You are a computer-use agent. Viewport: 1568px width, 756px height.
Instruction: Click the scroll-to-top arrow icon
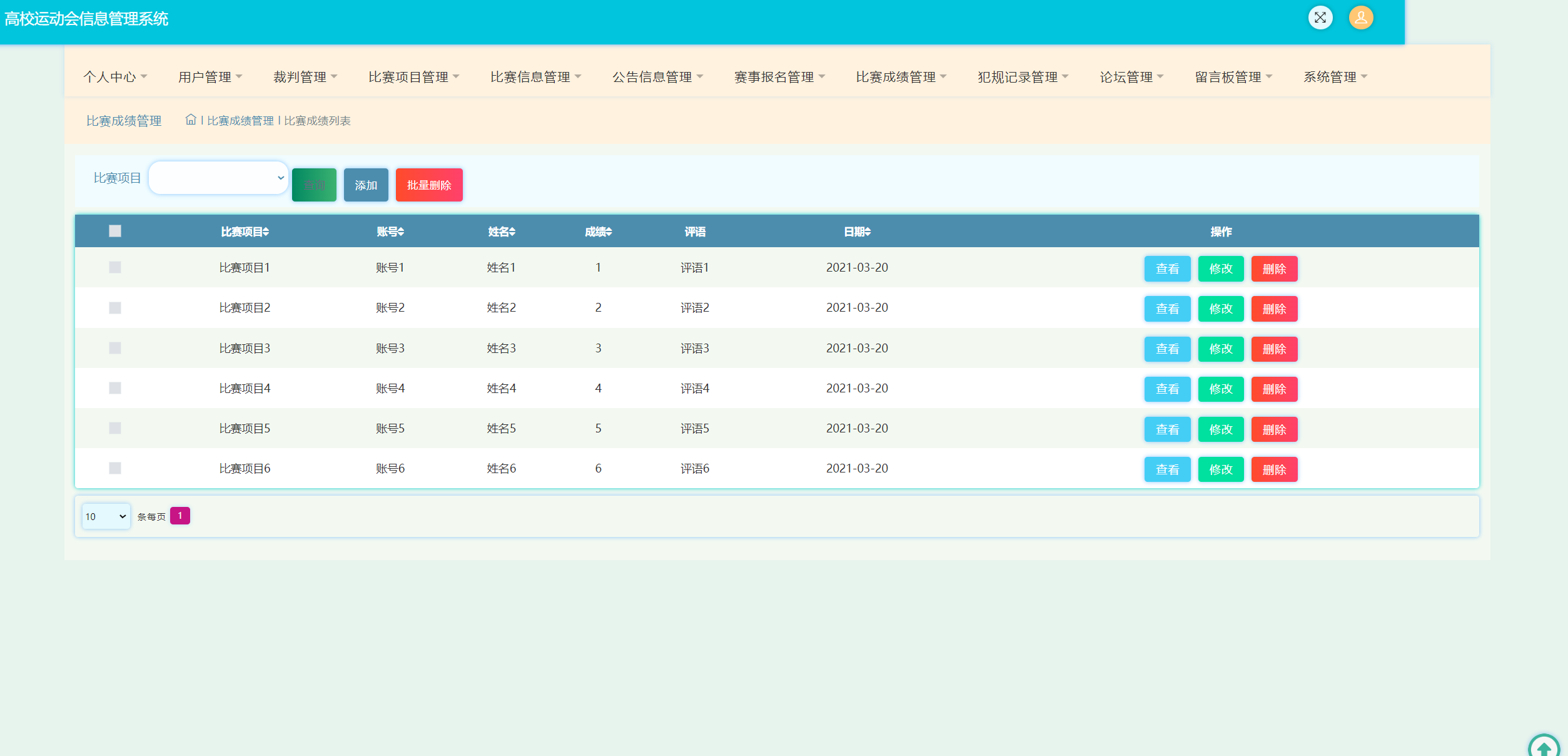click(x=1544, y=748)
